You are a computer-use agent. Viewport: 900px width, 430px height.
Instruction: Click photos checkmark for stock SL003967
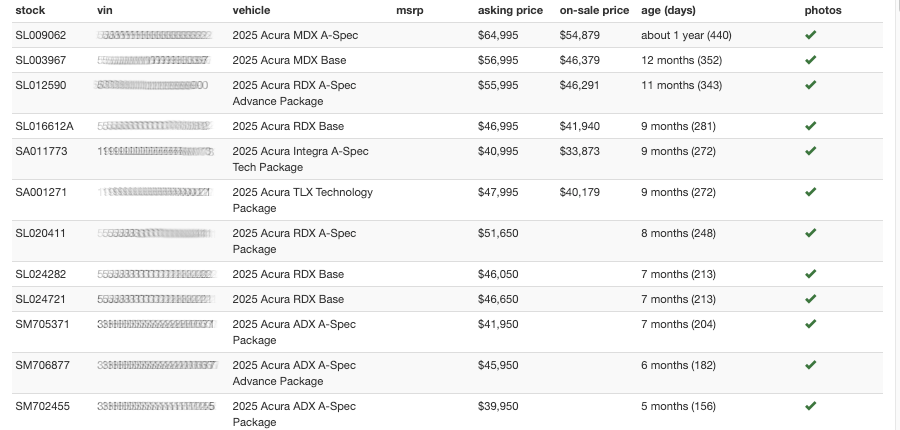tap(810, 60)
